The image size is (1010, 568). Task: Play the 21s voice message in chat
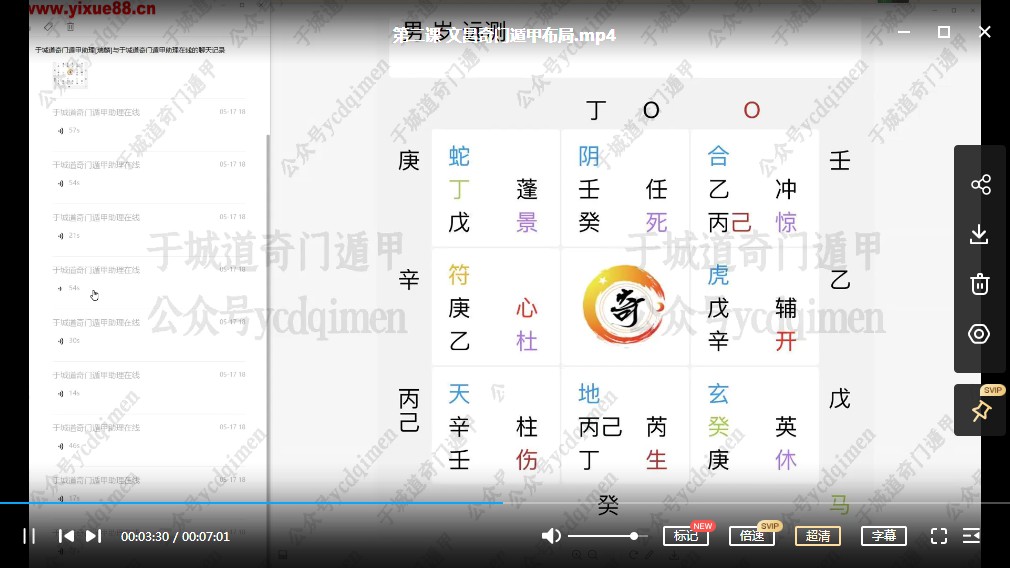pos(69,236)
